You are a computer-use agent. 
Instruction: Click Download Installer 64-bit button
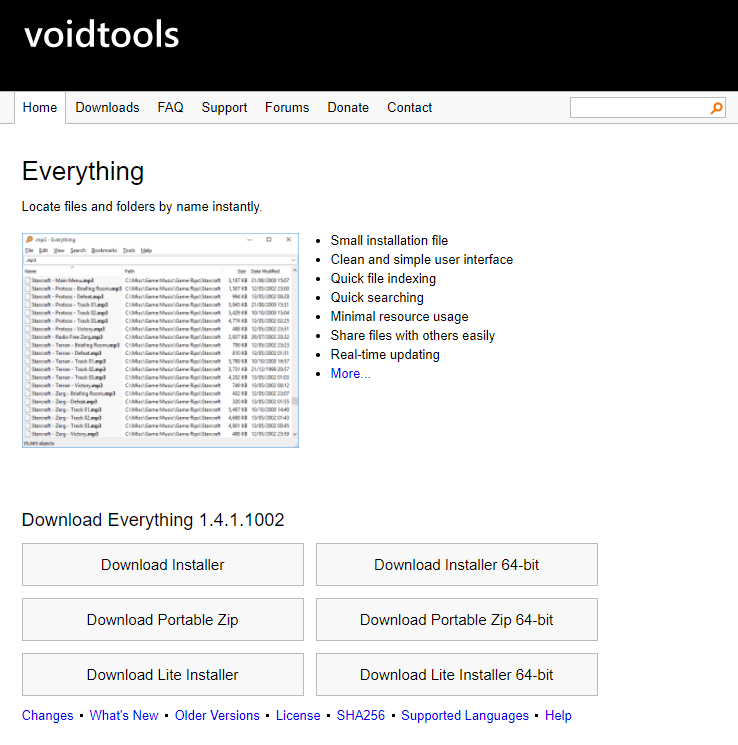tap(457, 564)
